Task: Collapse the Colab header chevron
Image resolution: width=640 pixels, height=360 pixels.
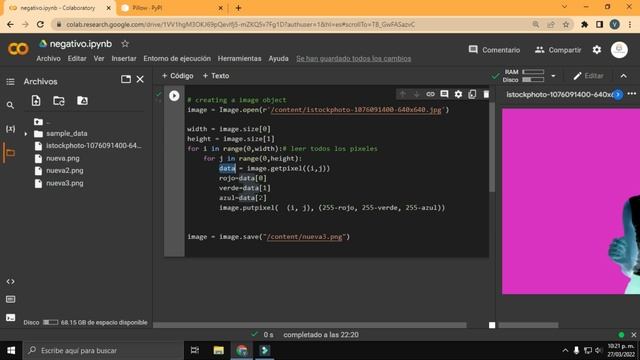Action: point(624,76)
